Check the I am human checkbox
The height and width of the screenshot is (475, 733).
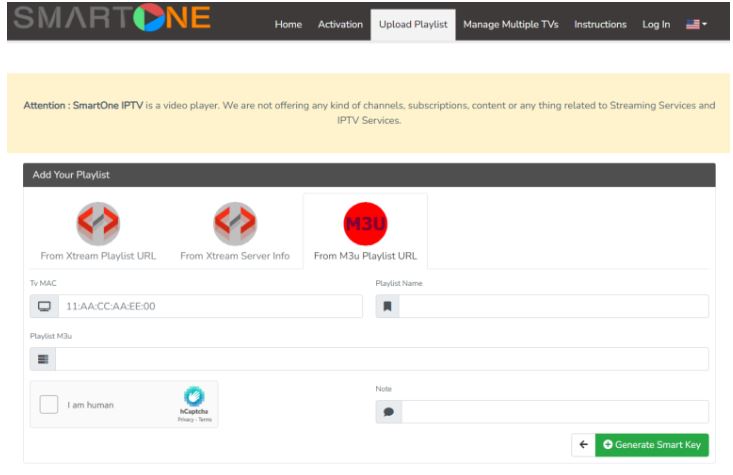click(49, 405)
